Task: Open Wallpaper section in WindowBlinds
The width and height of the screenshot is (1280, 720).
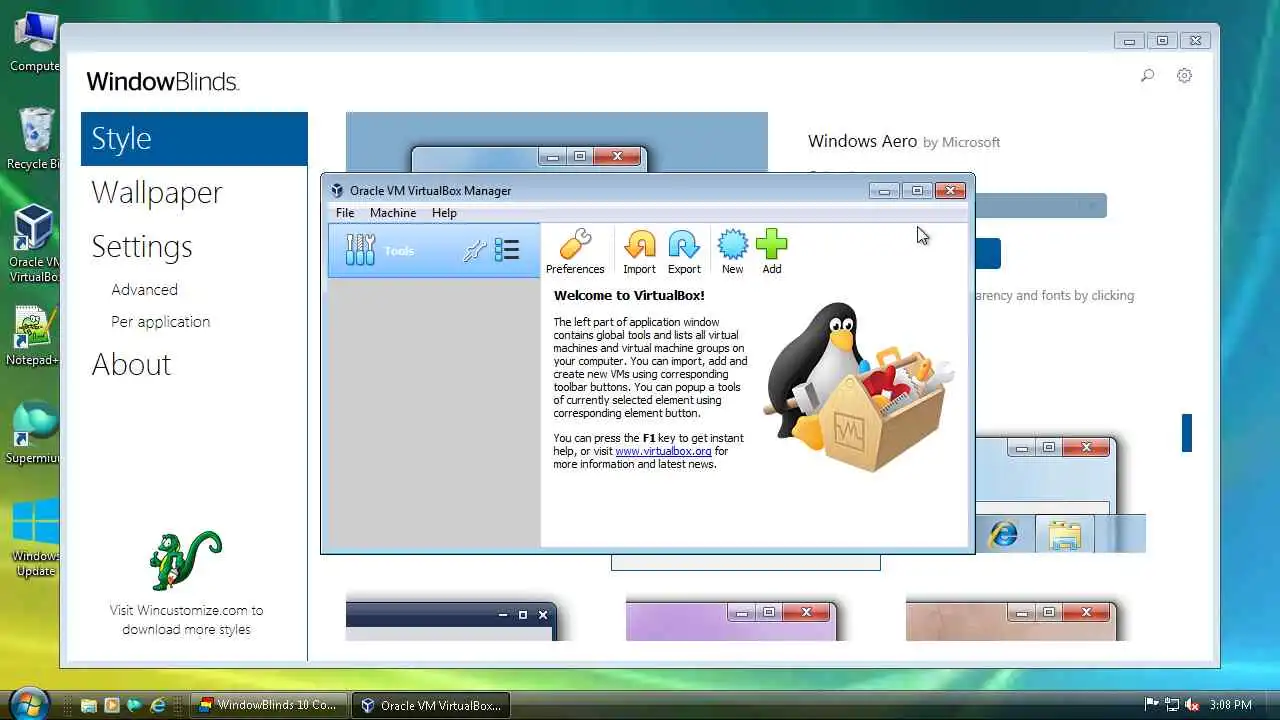Action: [x=157, y=193]
